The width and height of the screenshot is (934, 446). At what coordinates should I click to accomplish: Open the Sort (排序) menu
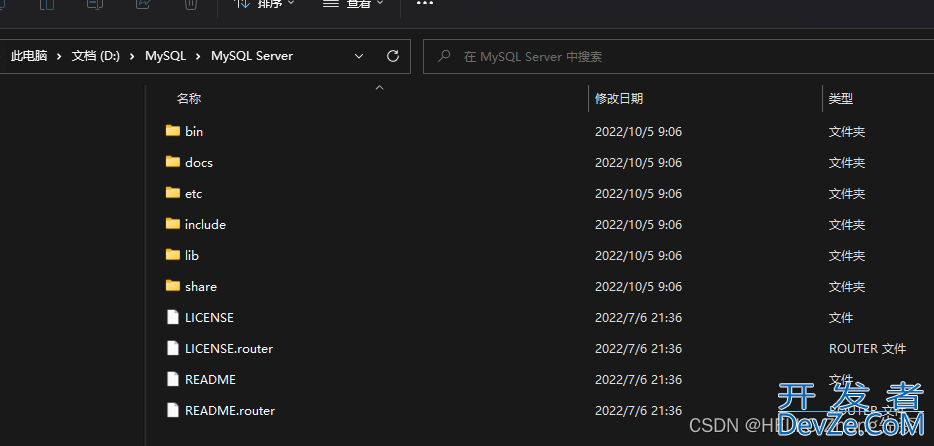[x=265, y=4]
